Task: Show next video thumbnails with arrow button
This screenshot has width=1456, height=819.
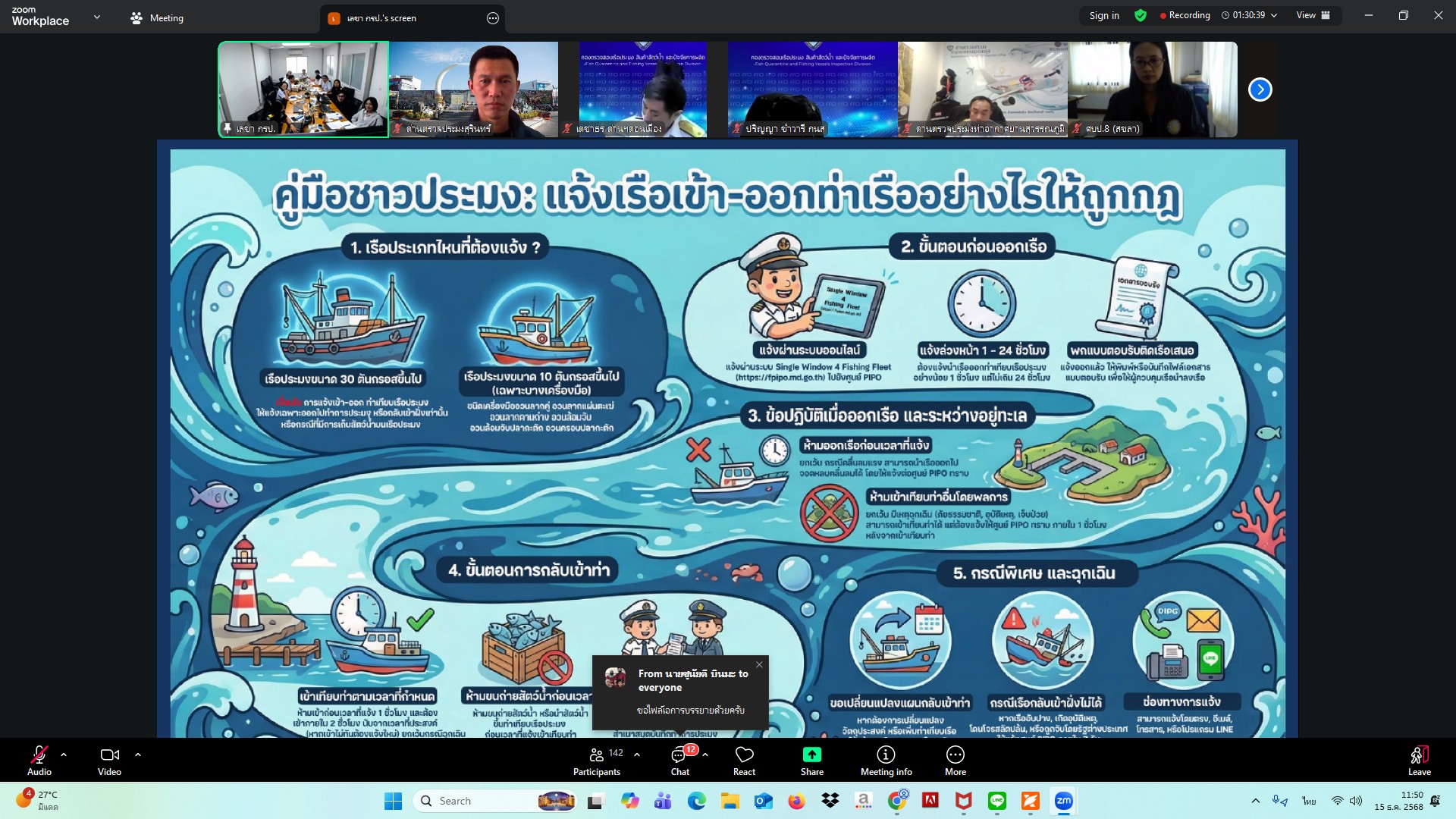Action: pos(1260,89)
